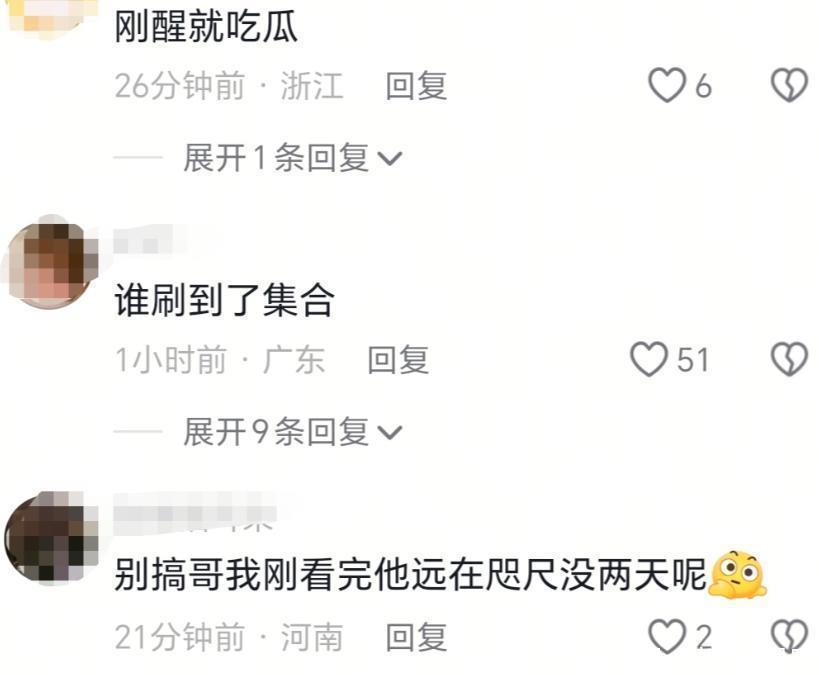This screenshot has height=675, width=819.
Task: Open the blurred username above "谁刷到了集合"
Action: pos(167,241)
